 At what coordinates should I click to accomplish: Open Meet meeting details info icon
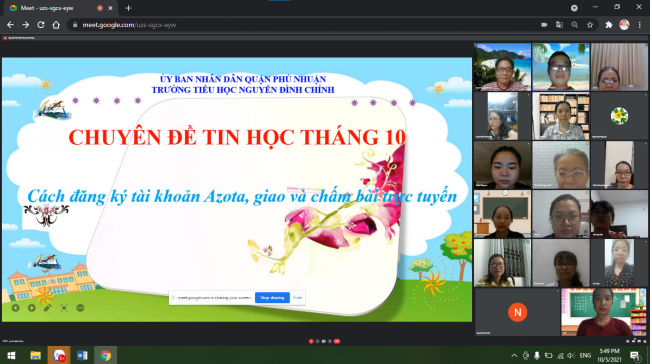628,342
